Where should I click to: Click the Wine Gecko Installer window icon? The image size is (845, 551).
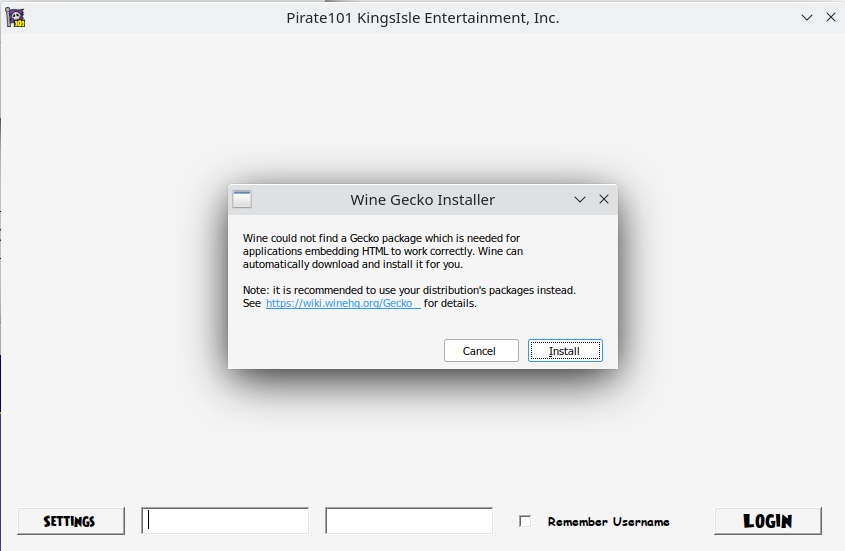[242, 199]
